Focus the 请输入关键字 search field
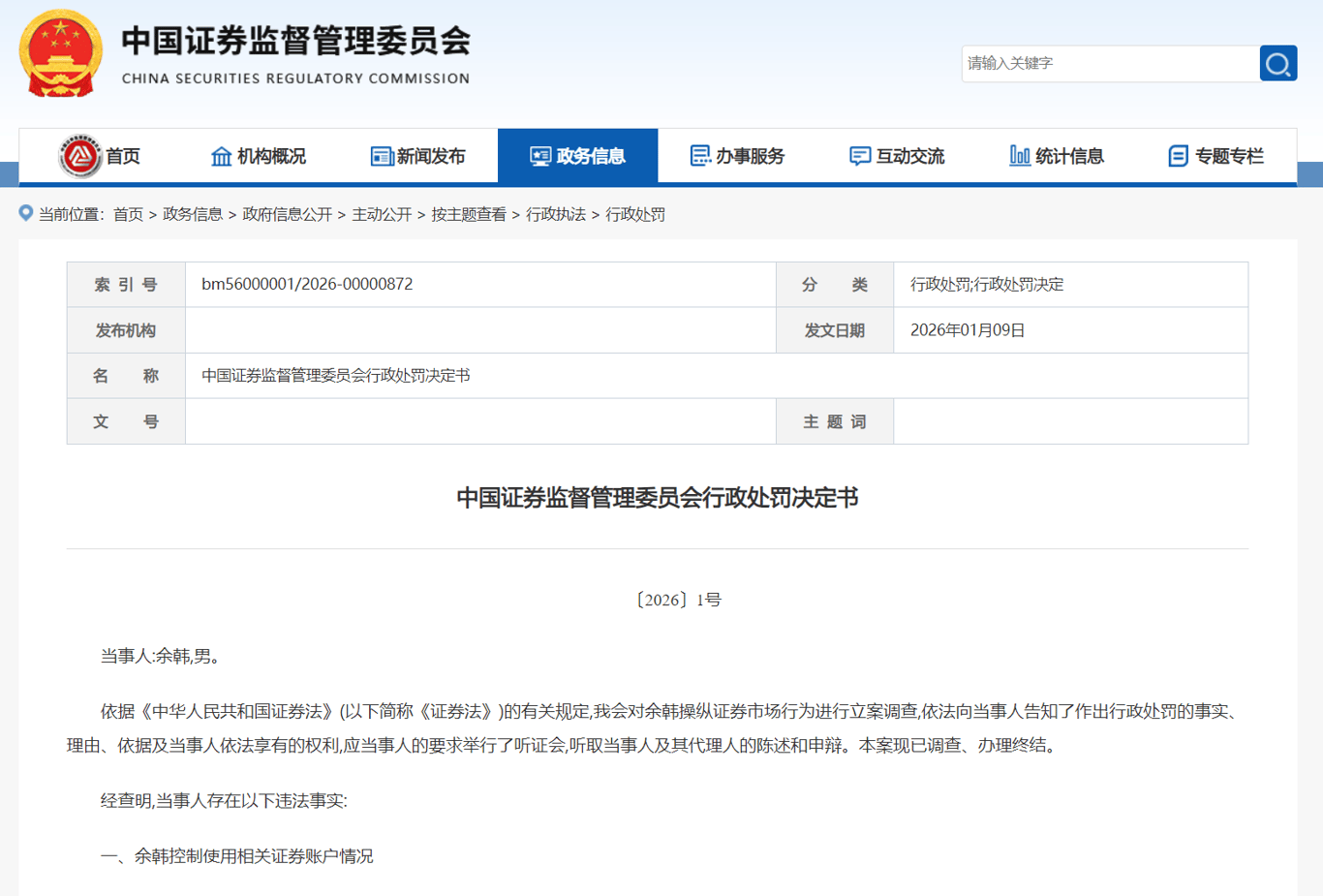The width and height of the screenshot is (1323, 896). [x=1110, y=64]
